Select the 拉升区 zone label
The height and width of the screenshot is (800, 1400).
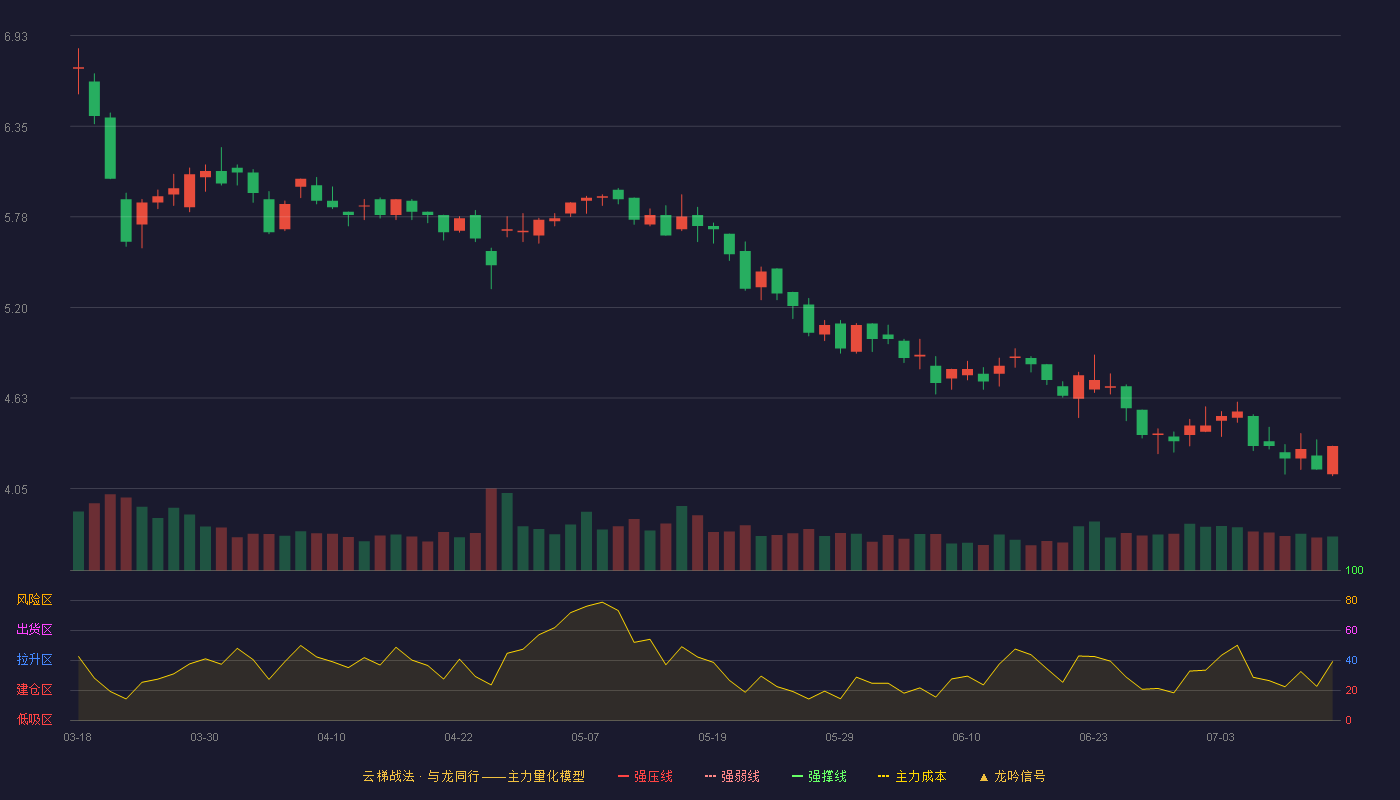[x=34, y=660]
